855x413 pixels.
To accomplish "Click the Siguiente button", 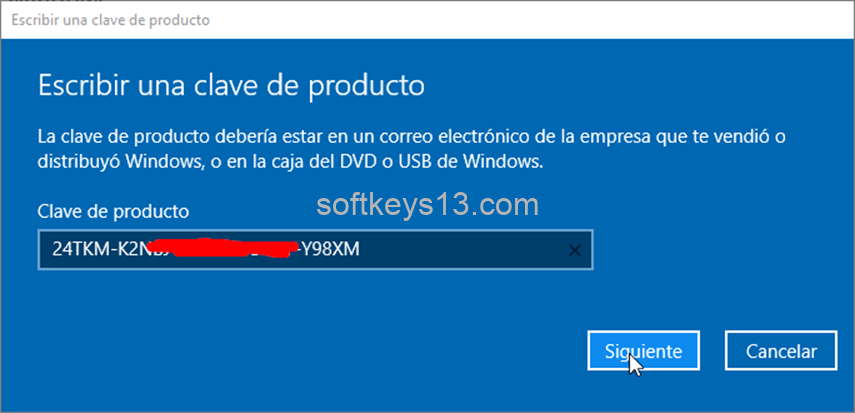I will [643, 350].
